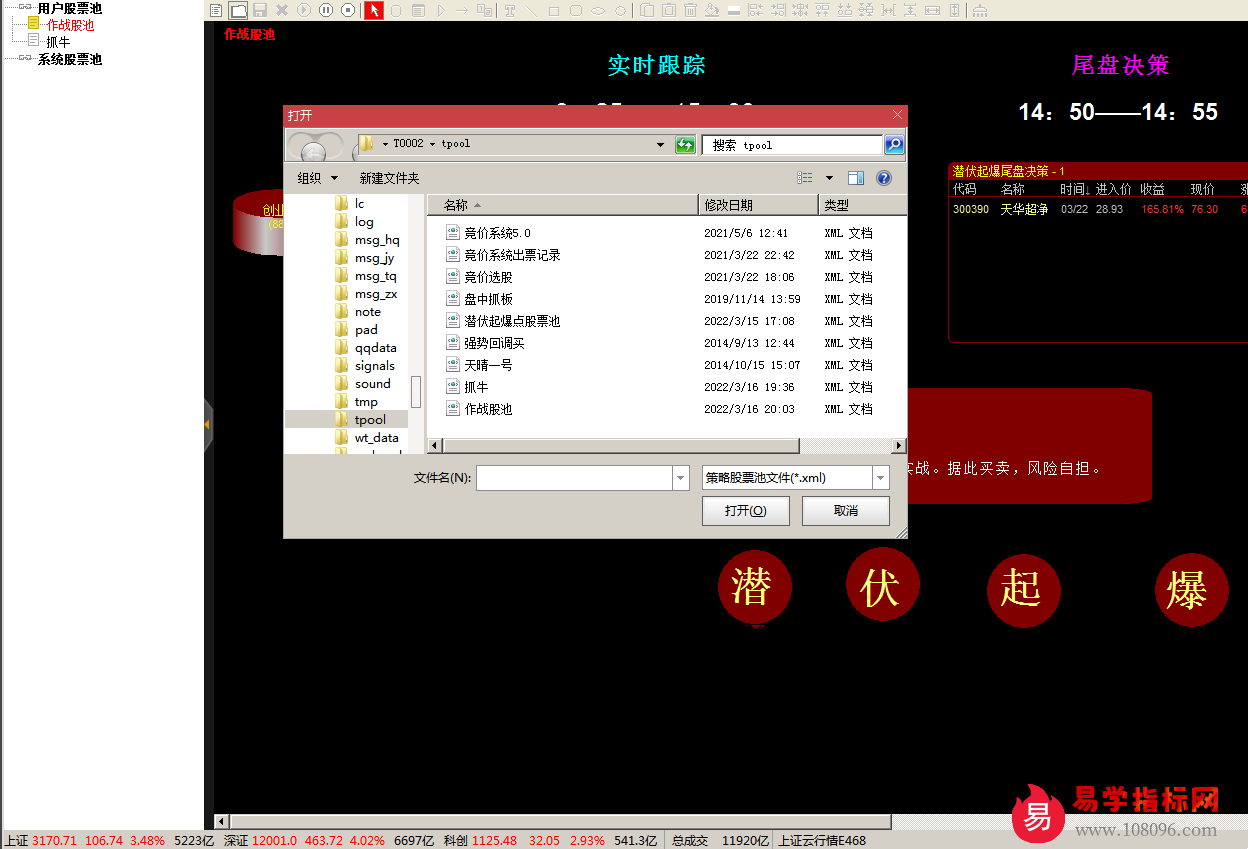Click the blue search magnifier icon

(894, 145)
